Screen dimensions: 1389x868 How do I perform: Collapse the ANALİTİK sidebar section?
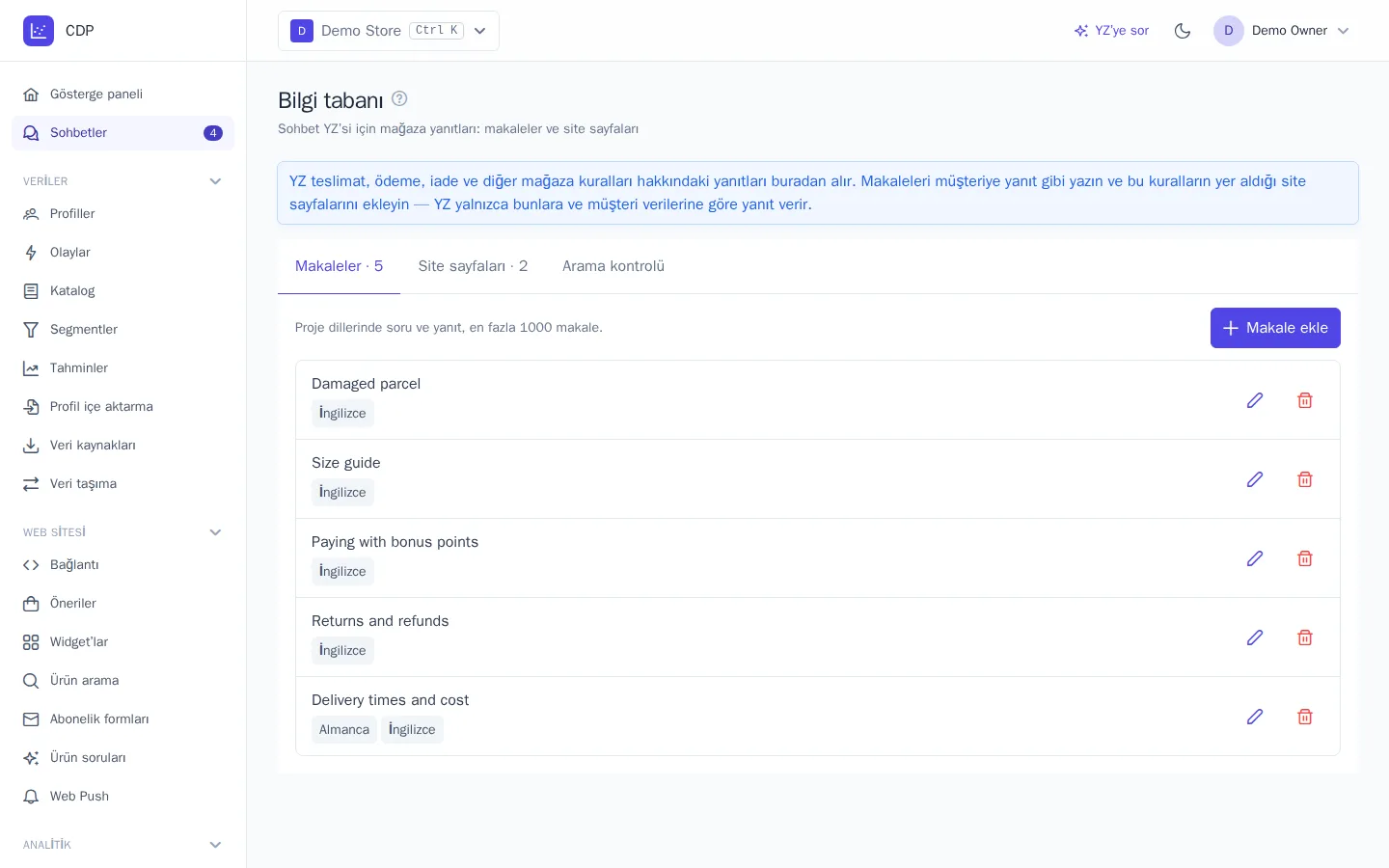point(215,845)
